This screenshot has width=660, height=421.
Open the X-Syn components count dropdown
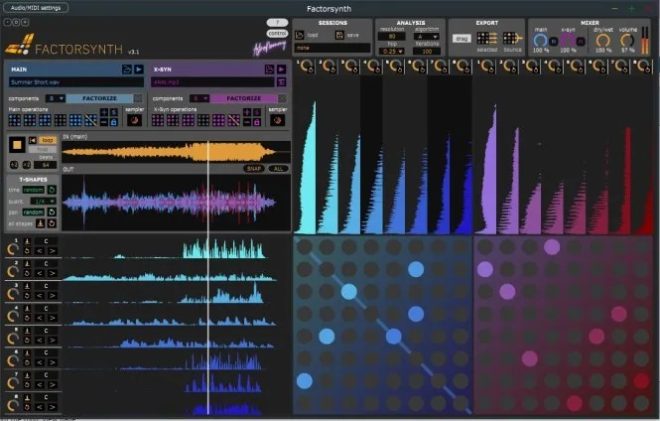[x=200, y=98]
